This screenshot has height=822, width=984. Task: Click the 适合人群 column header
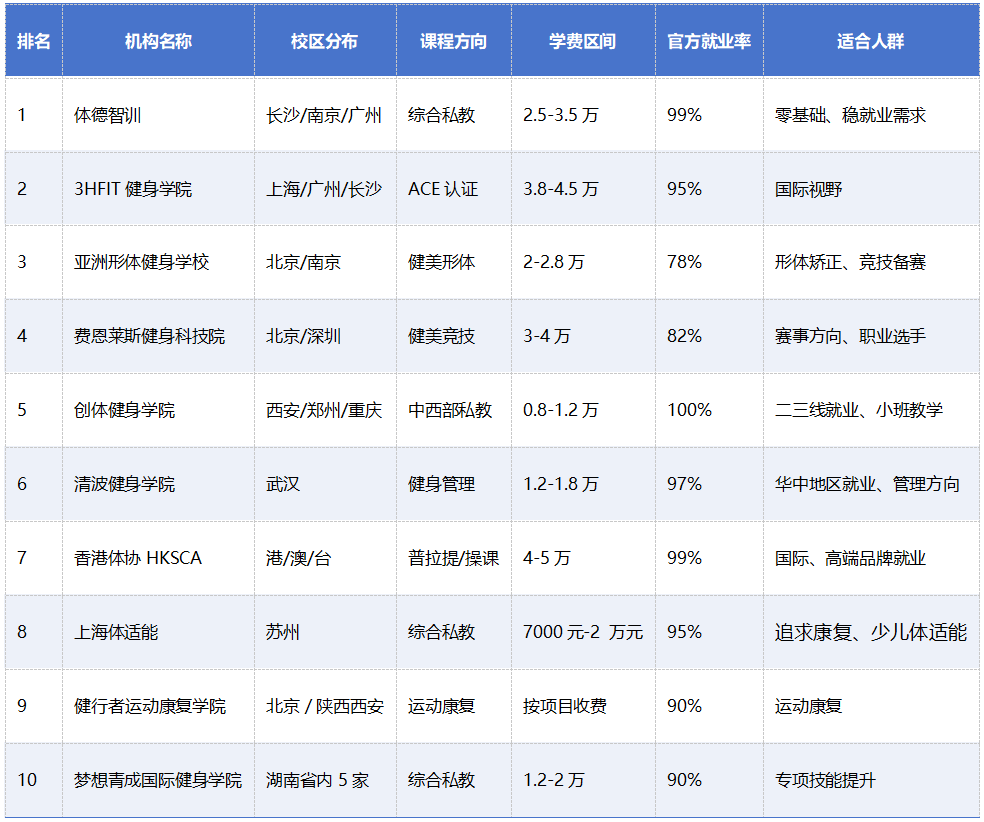tap(871, 41)
